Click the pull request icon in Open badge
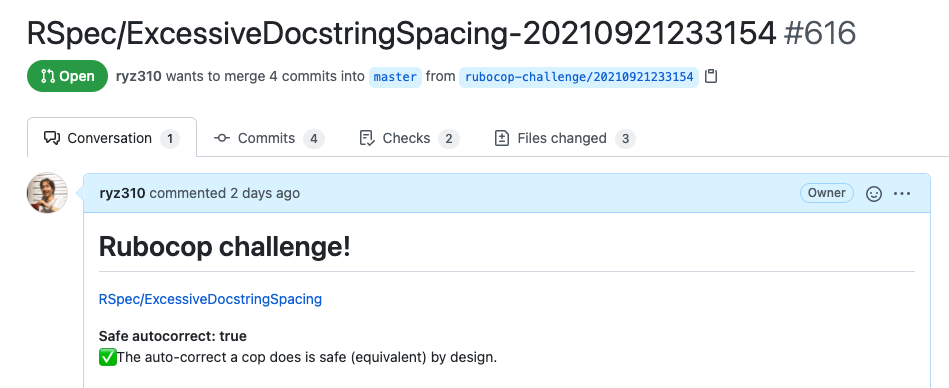 (x=48, y=76)
